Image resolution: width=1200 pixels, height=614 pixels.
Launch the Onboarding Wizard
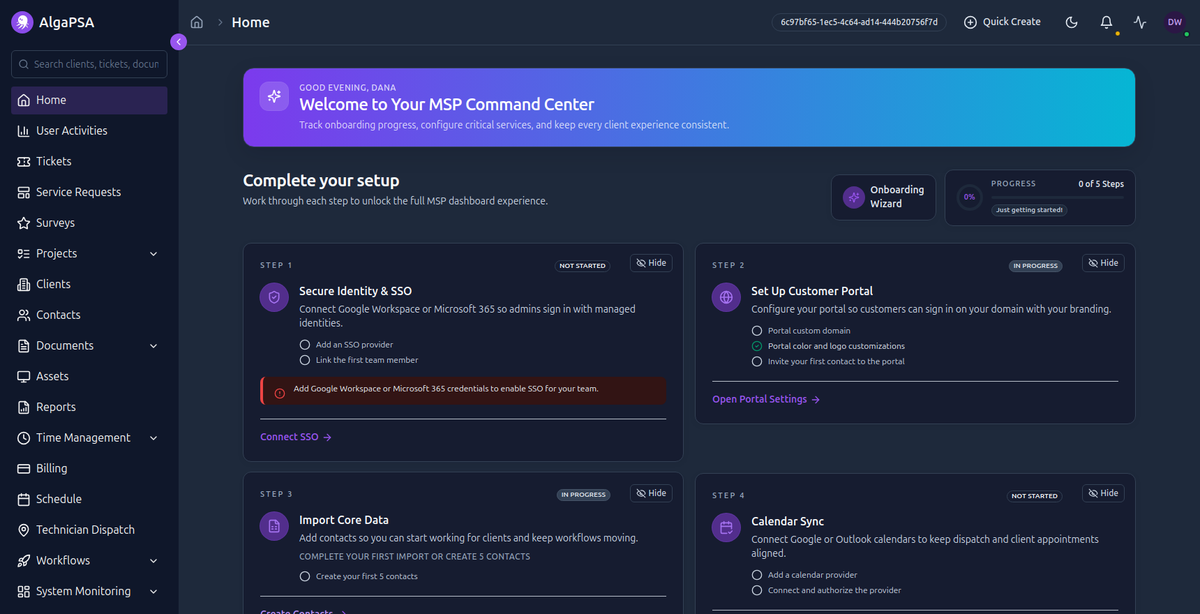pos(883,197)
